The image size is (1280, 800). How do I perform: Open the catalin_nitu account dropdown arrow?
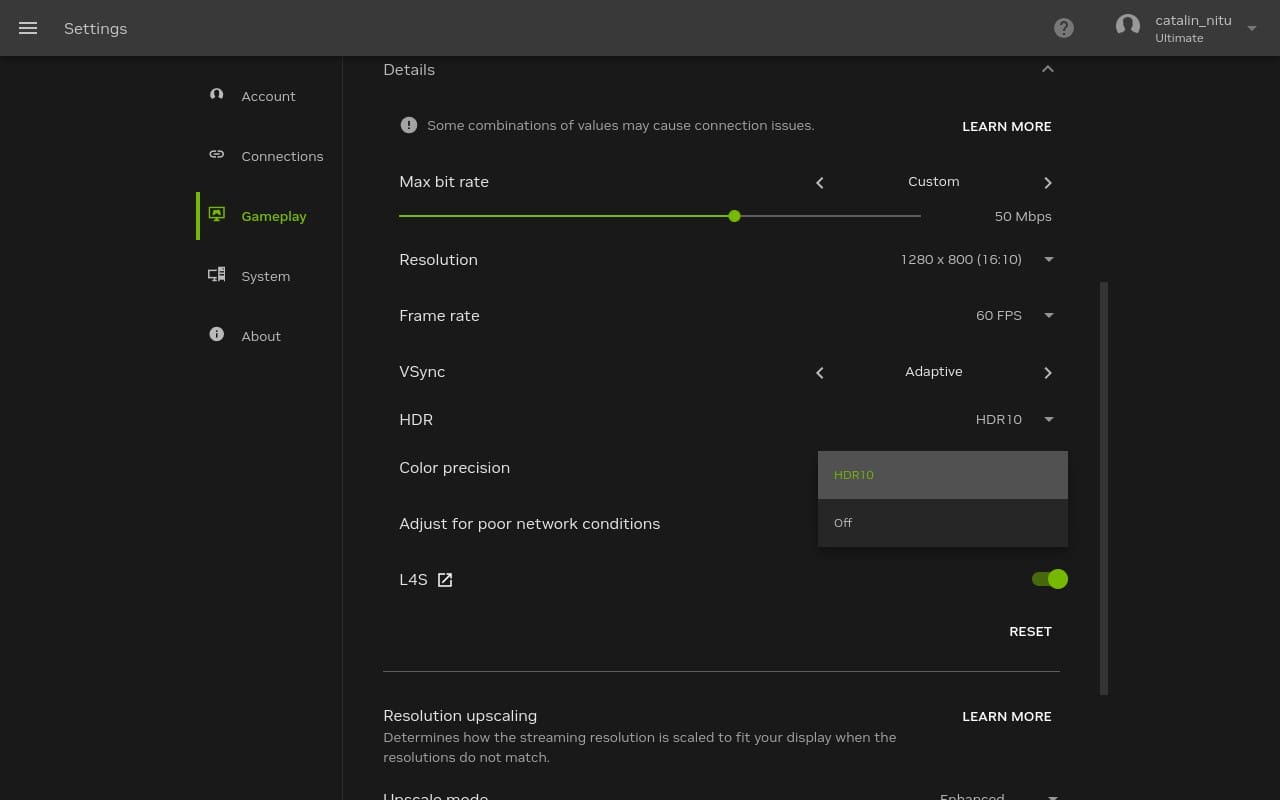click(1252, 29)
